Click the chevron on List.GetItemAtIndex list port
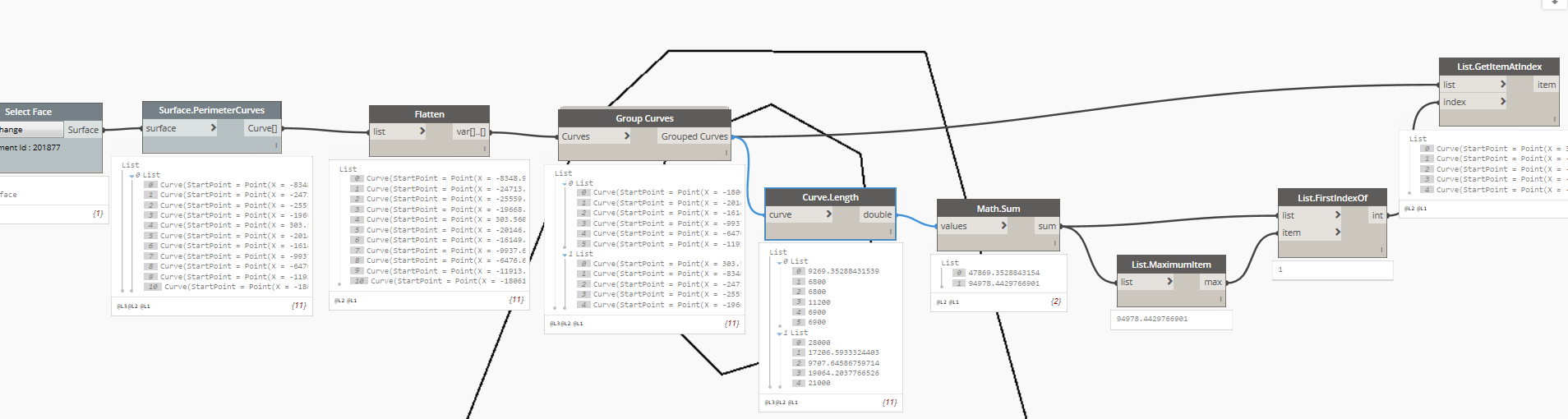This screenshot has height=419, width=1568. tap(1503, 85)
